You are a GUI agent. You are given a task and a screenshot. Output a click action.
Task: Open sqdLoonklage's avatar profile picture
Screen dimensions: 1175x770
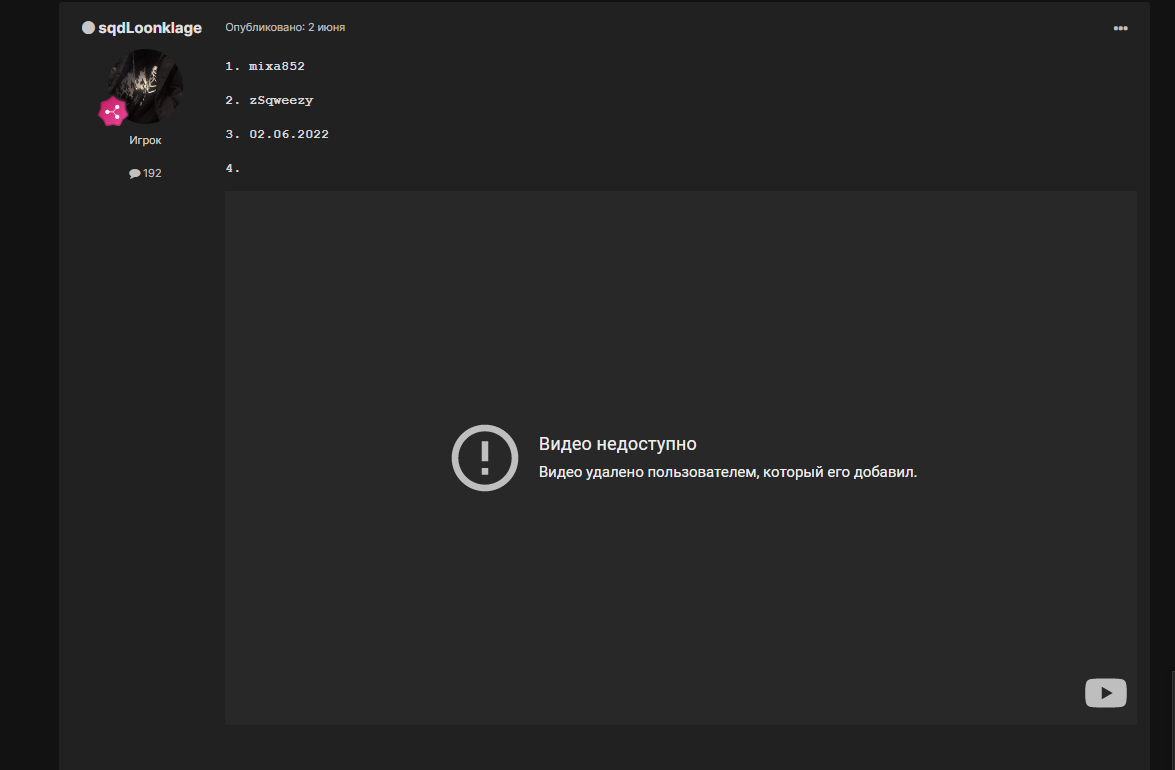tap(145, 86)
